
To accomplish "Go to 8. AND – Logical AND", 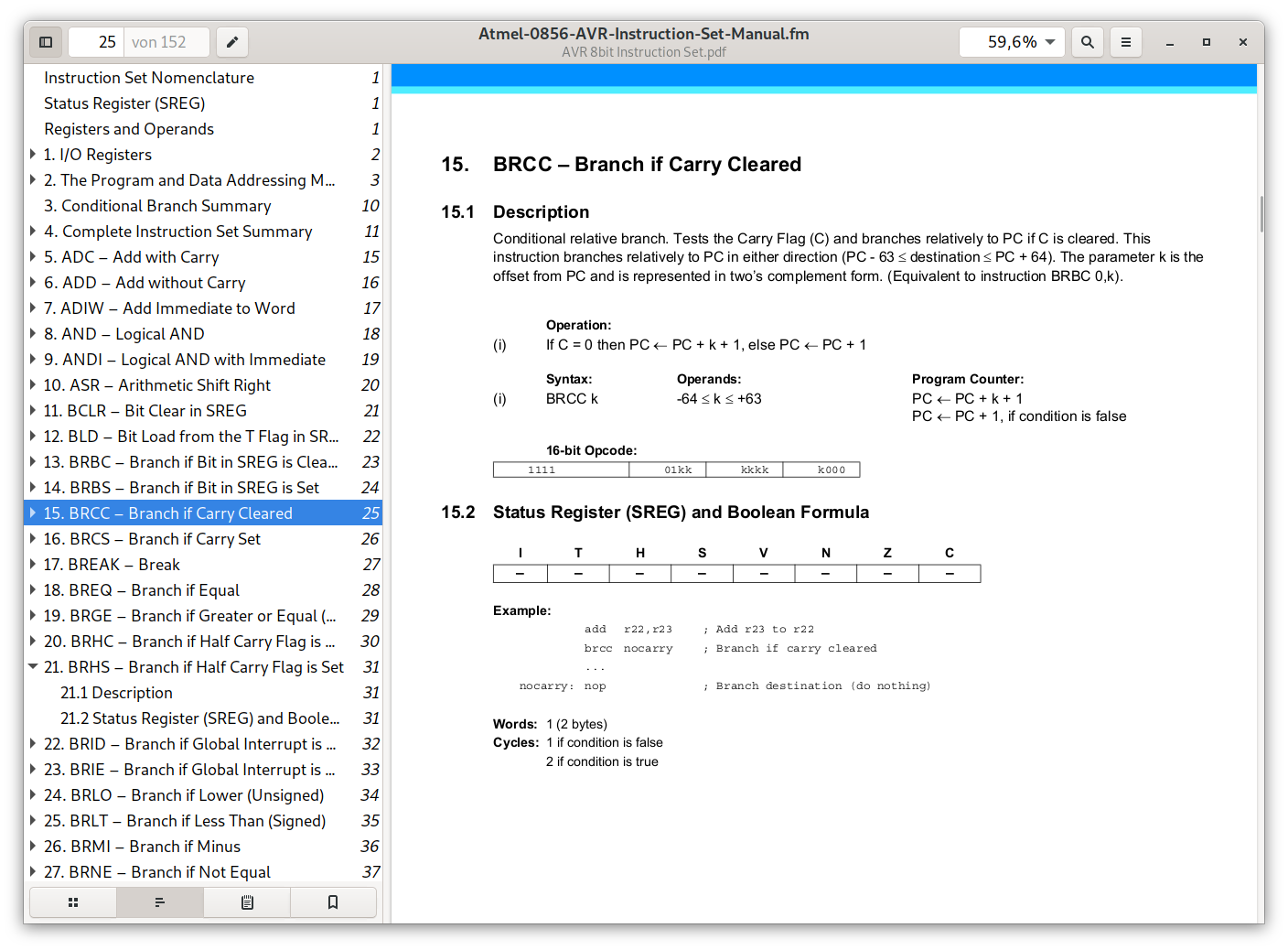I will click(203, 334).
